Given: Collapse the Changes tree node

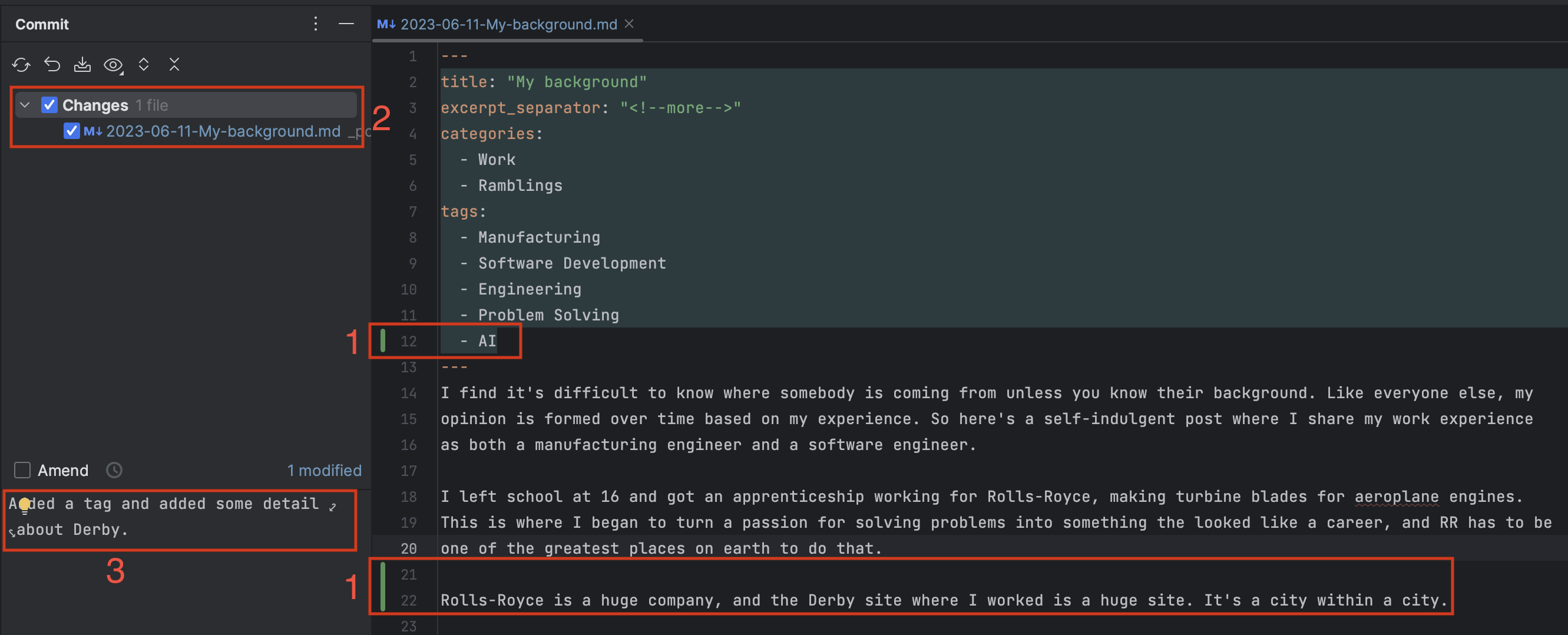Looking at the screenshot, I should pos(25,105).
